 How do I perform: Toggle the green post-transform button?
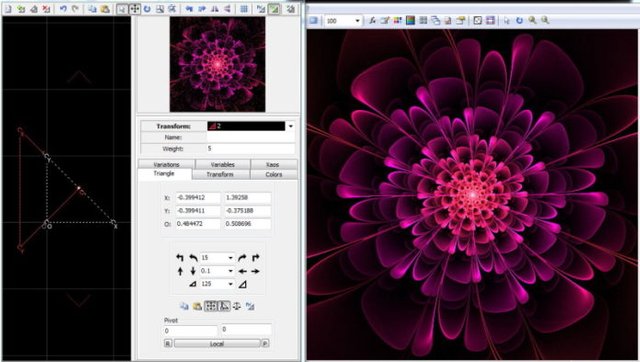point(274,9)
